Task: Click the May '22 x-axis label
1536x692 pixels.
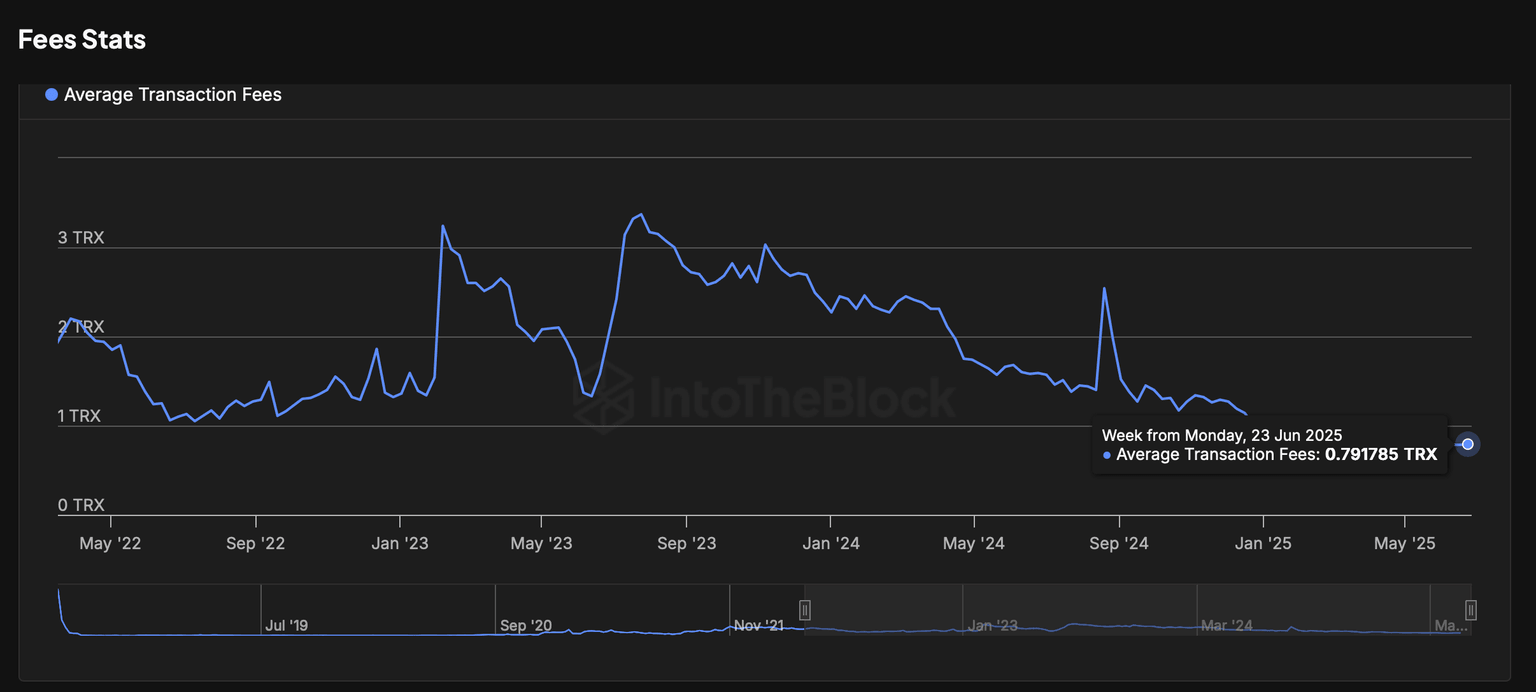Action: pos(110,544)
